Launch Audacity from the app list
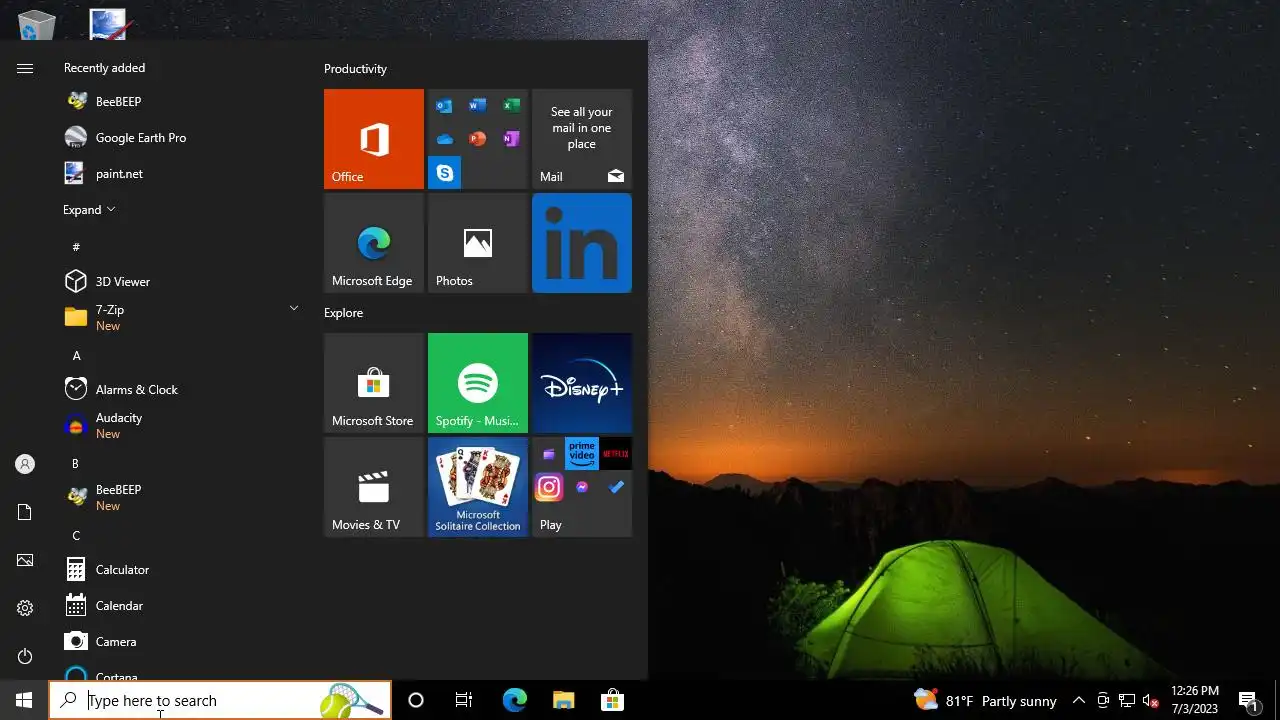The image size is (1280, 720). (x=182, y=426)
